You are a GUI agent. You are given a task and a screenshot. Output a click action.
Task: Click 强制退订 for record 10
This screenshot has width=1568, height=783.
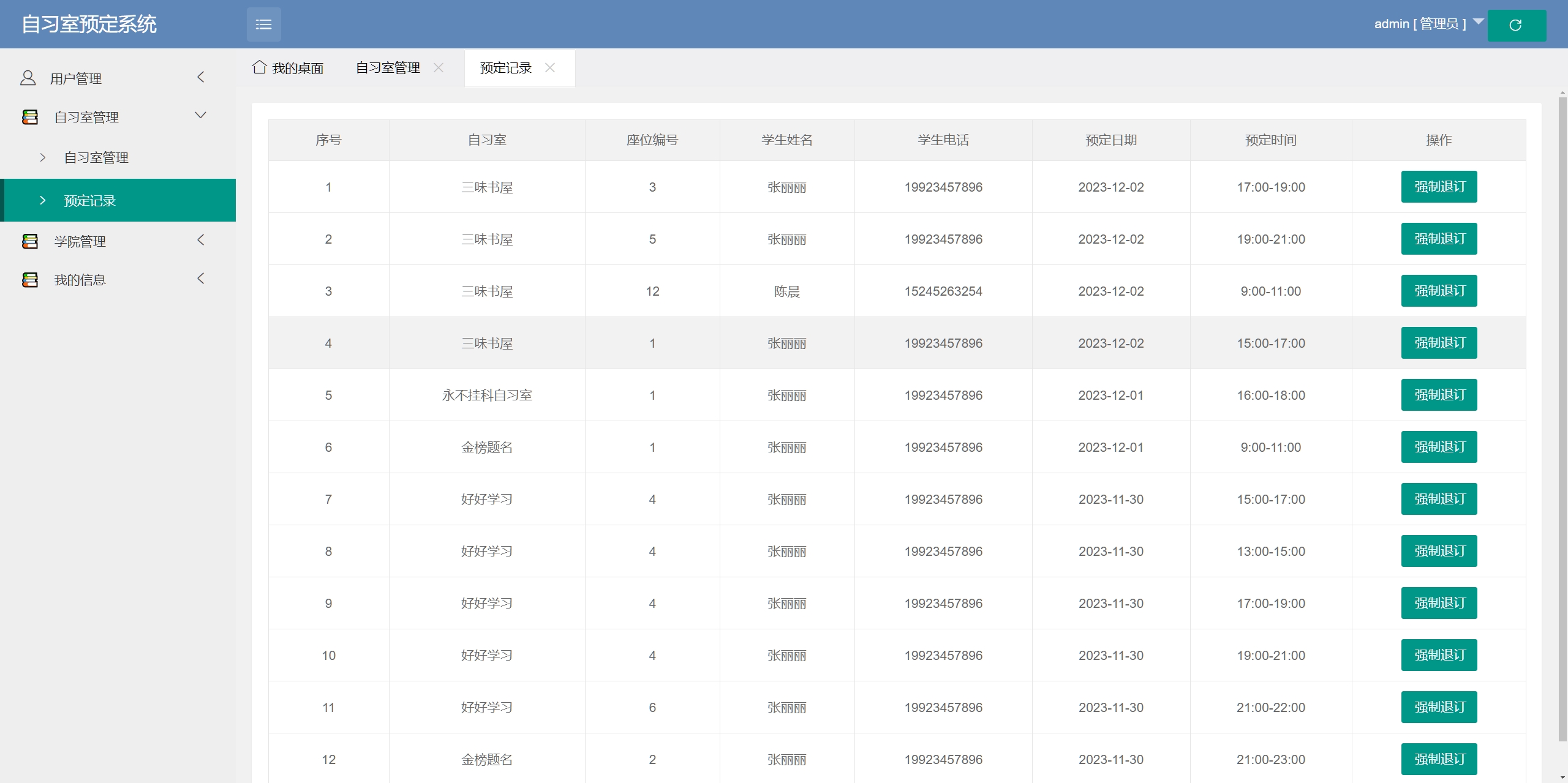click(1439, 655)
